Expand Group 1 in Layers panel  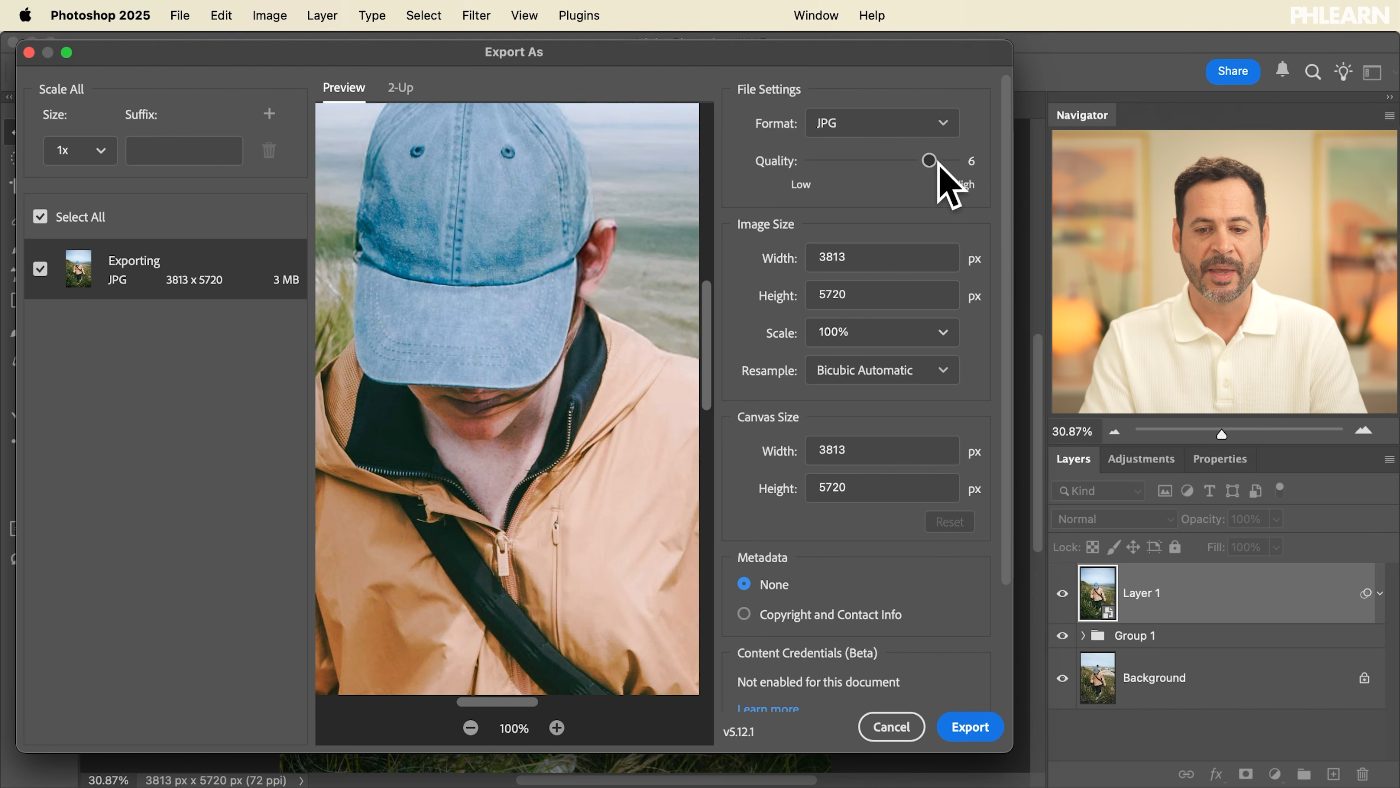1083,636
